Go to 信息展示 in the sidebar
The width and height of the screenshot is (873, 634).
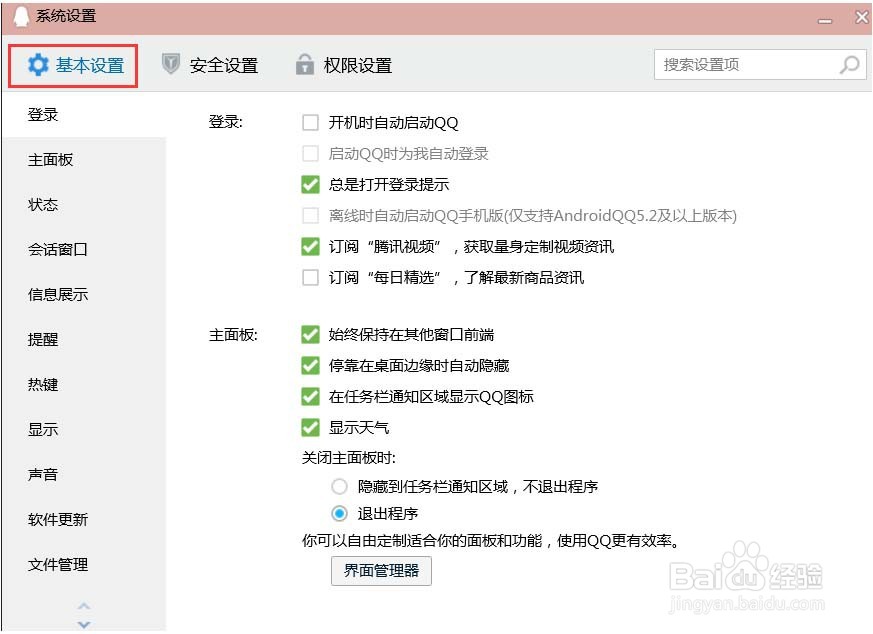(x=84, y=294)
